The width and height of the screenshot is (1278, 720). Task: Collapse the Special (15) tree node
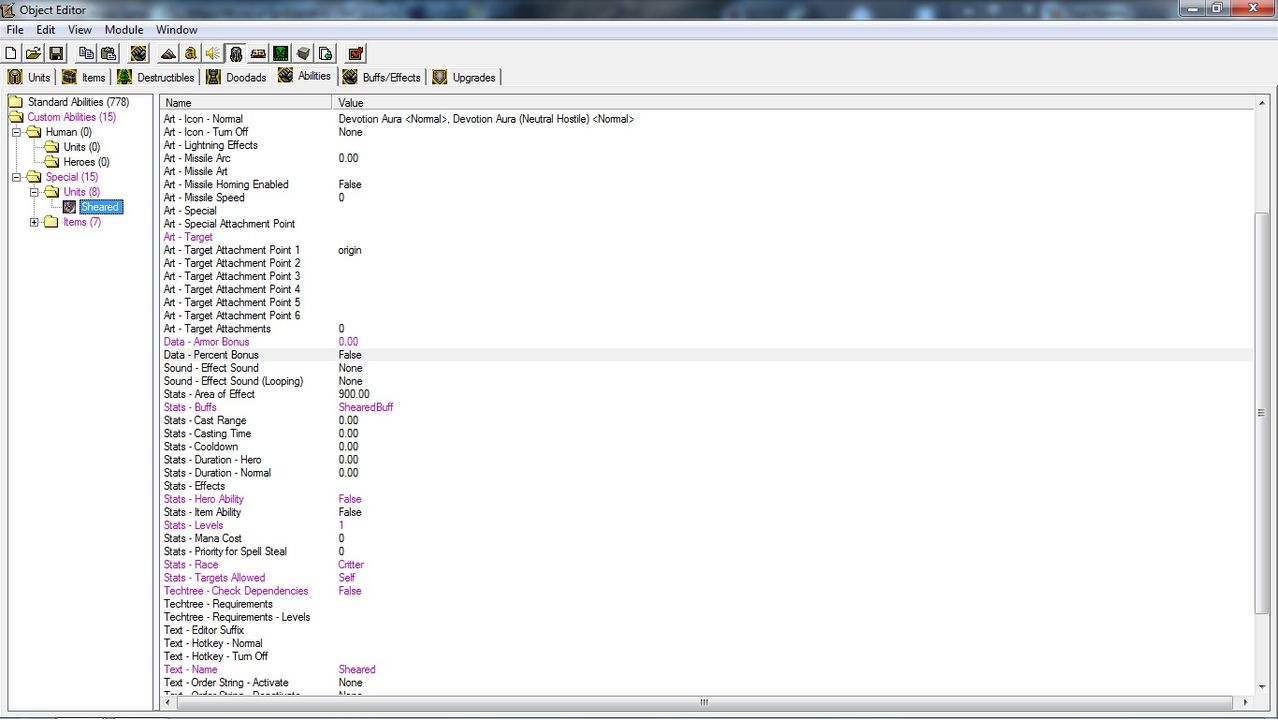(16, 177)
